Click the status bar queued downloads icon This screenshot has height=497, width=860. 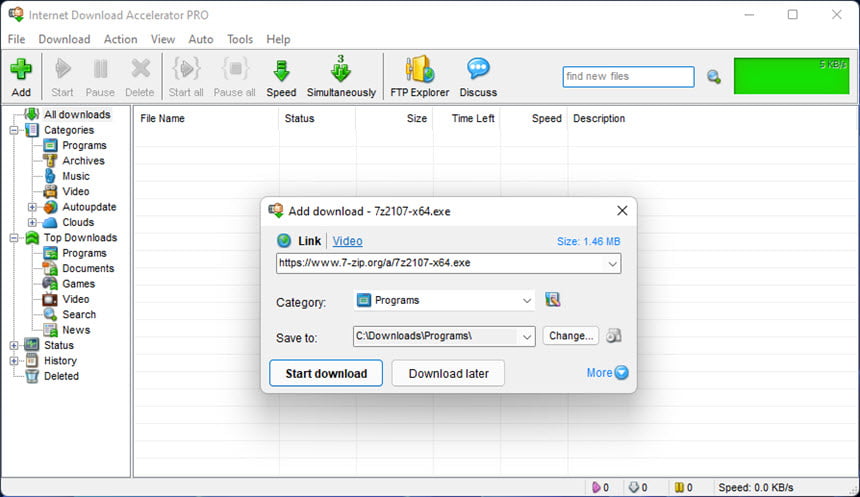[633, 487]
